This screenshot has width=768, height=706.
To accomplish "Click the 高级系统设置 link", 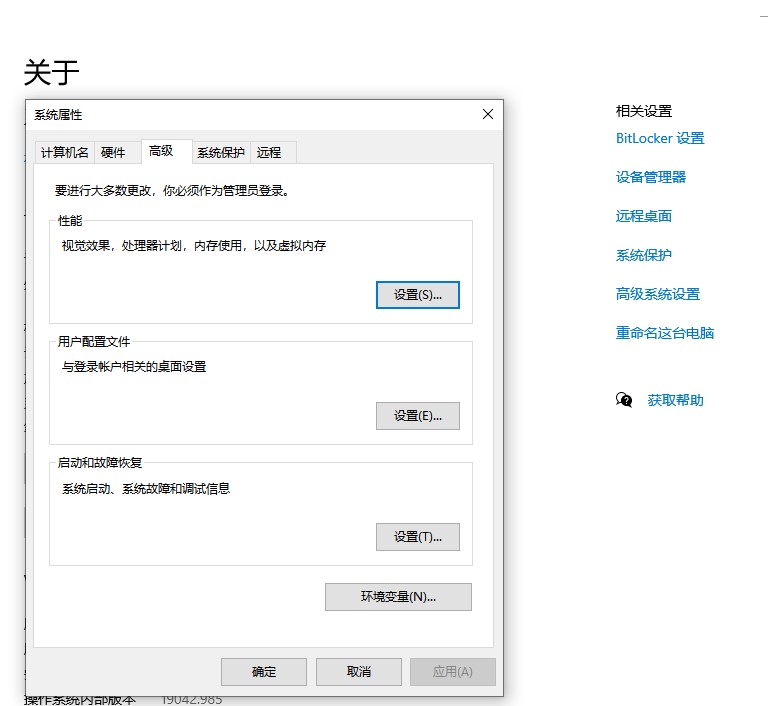I will click(x=658, y=294).
